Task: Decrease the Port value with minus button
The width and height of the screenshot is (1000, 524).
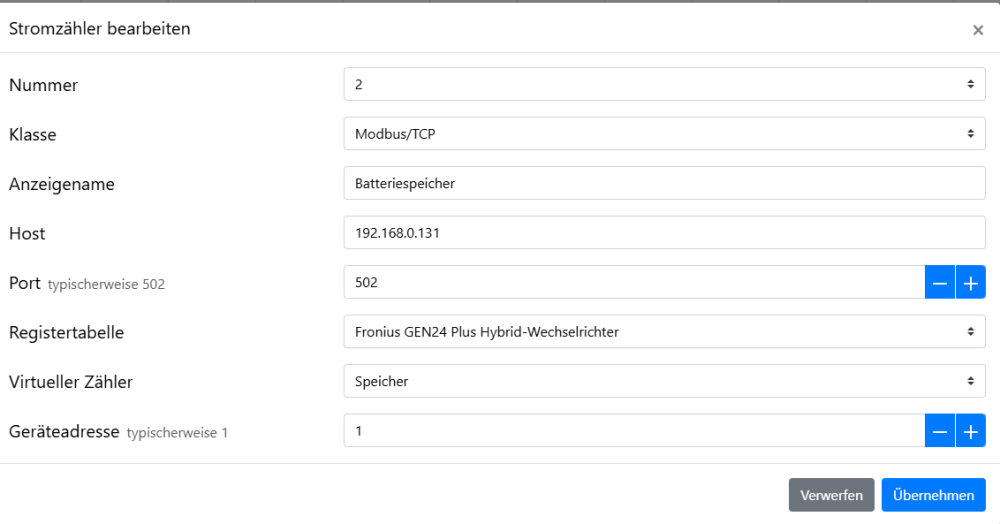Action: [940, 283]
